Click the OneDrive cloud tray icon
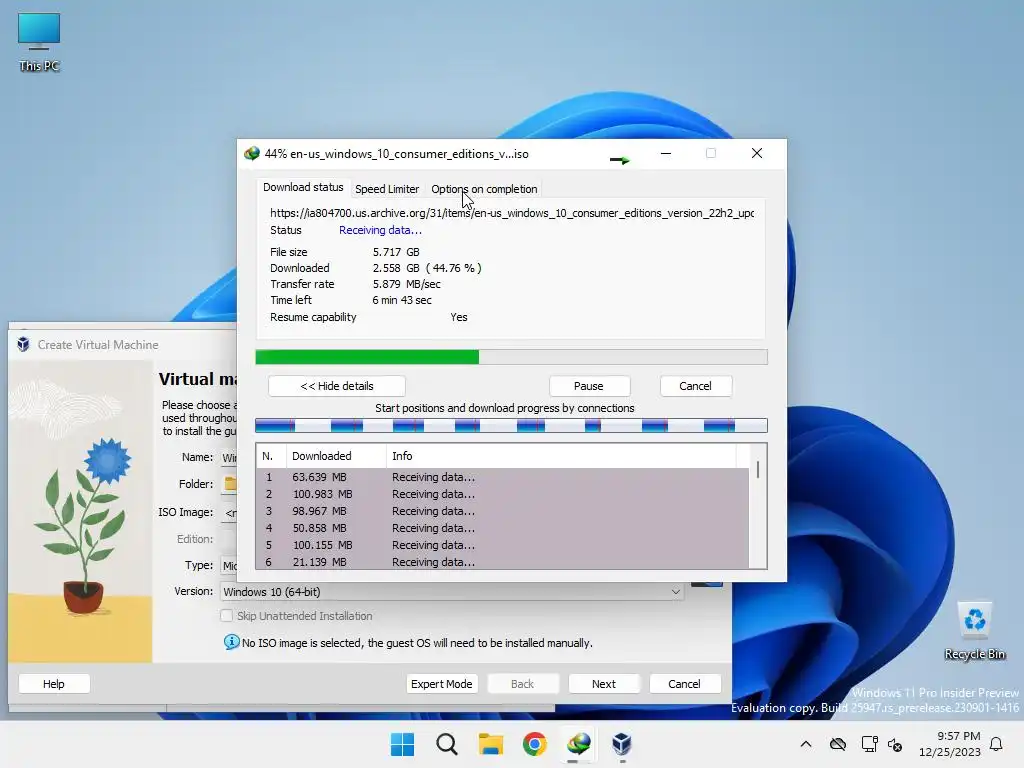The image size is (1024, 768). (x=838, y=744)
